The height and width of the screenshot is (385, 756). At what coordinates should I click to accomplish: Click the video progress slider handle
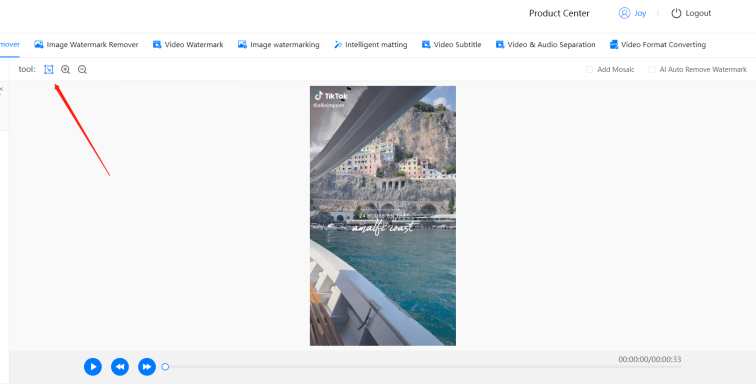pyautogui.click(x=165, y=367)
